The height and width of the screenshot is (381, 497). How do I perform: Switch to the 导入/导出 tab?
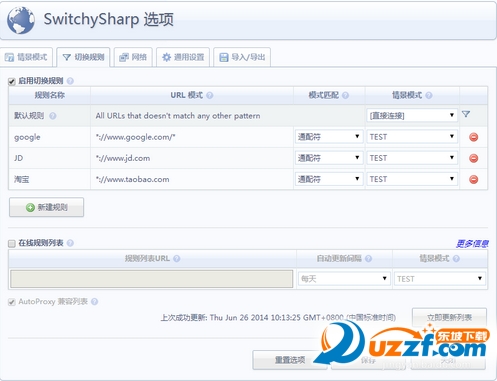click(x=242, y=57)
